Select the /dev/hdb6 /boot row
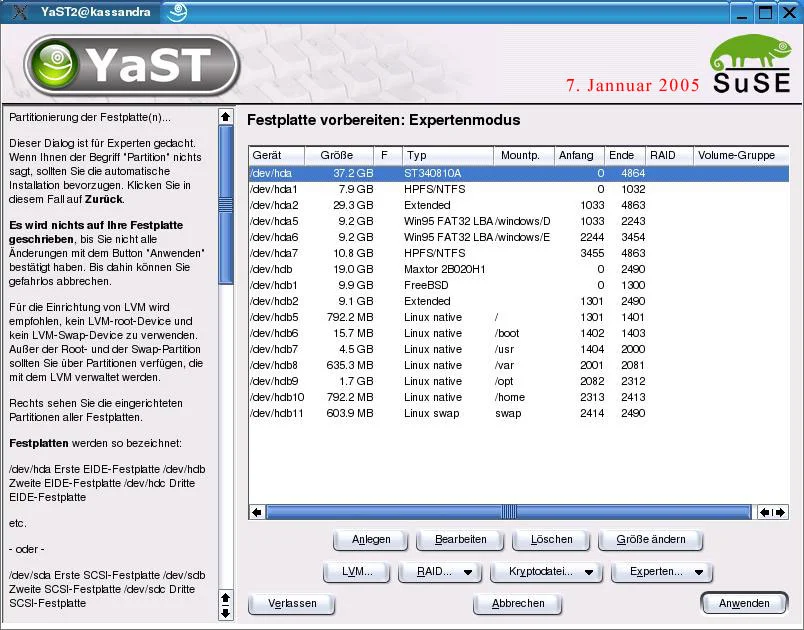This screenshot has height=630, width=804. 518,333
